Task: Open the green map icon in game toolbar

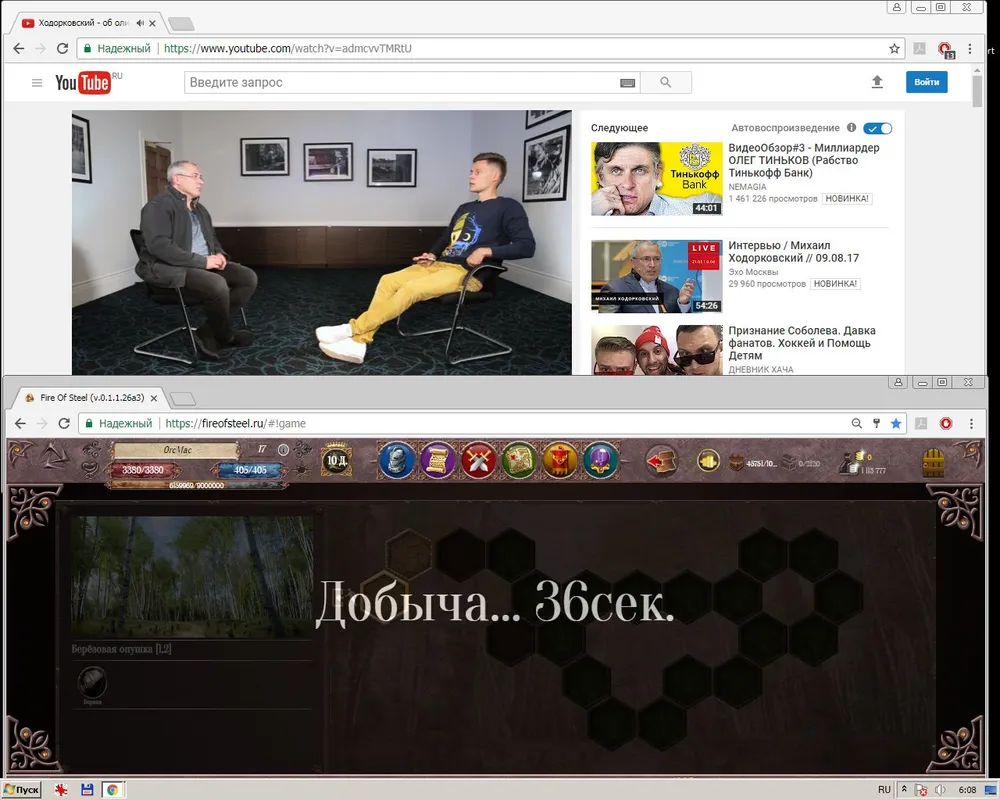Action: click(x=519, y=460)
